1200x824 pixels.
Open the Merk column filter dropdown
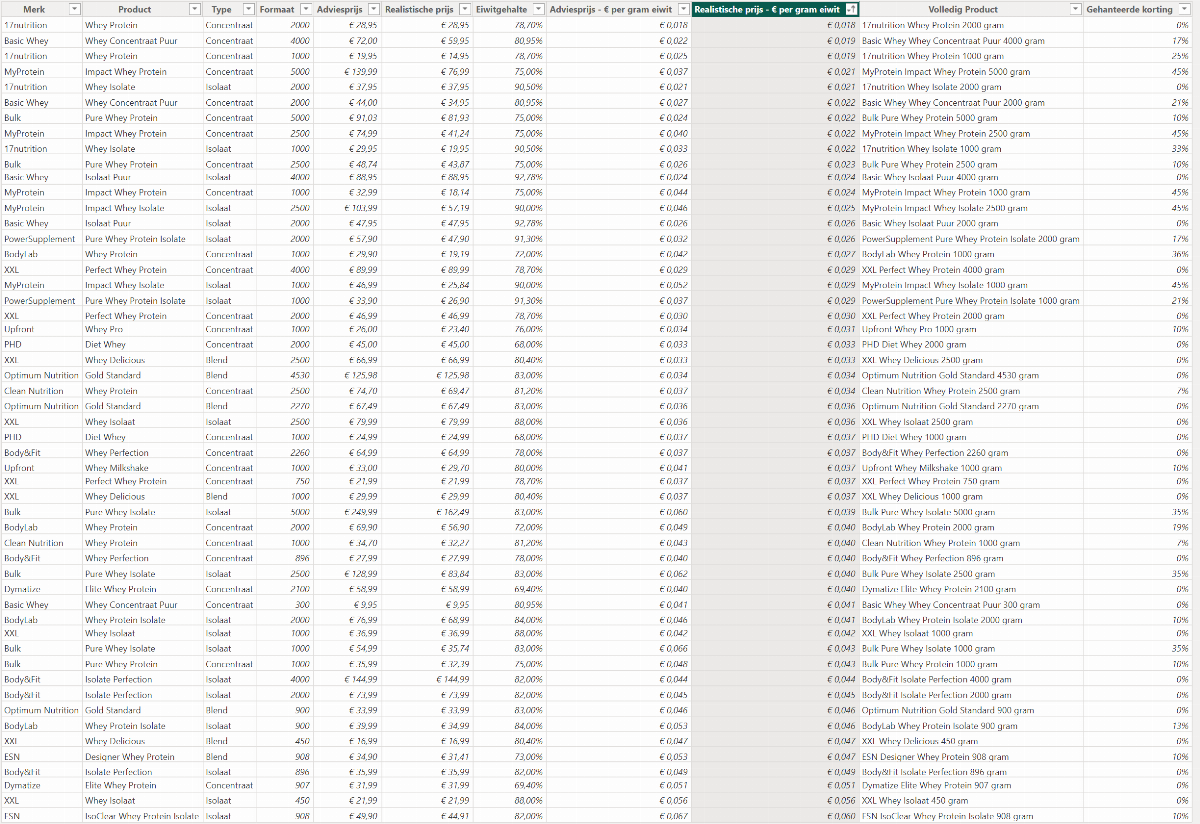click(x=74, y=9)
